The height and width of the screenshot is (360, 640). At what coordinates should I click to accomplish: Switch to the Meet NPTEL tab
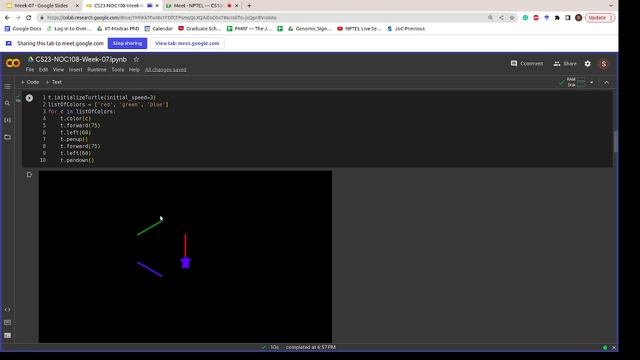coord(202,6)
